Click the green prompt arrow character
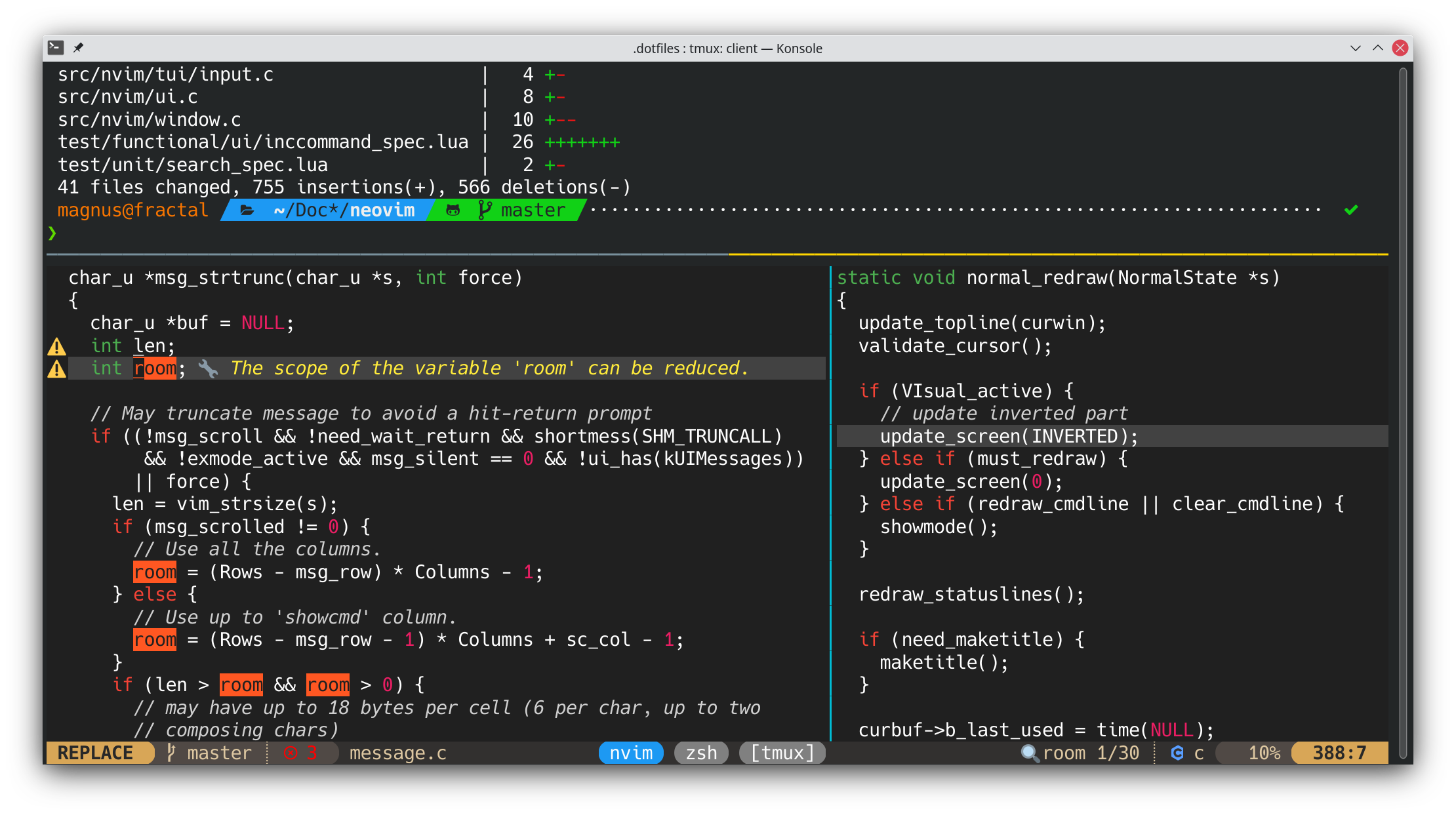The image size is (1456, 815). tap(52, 233)
